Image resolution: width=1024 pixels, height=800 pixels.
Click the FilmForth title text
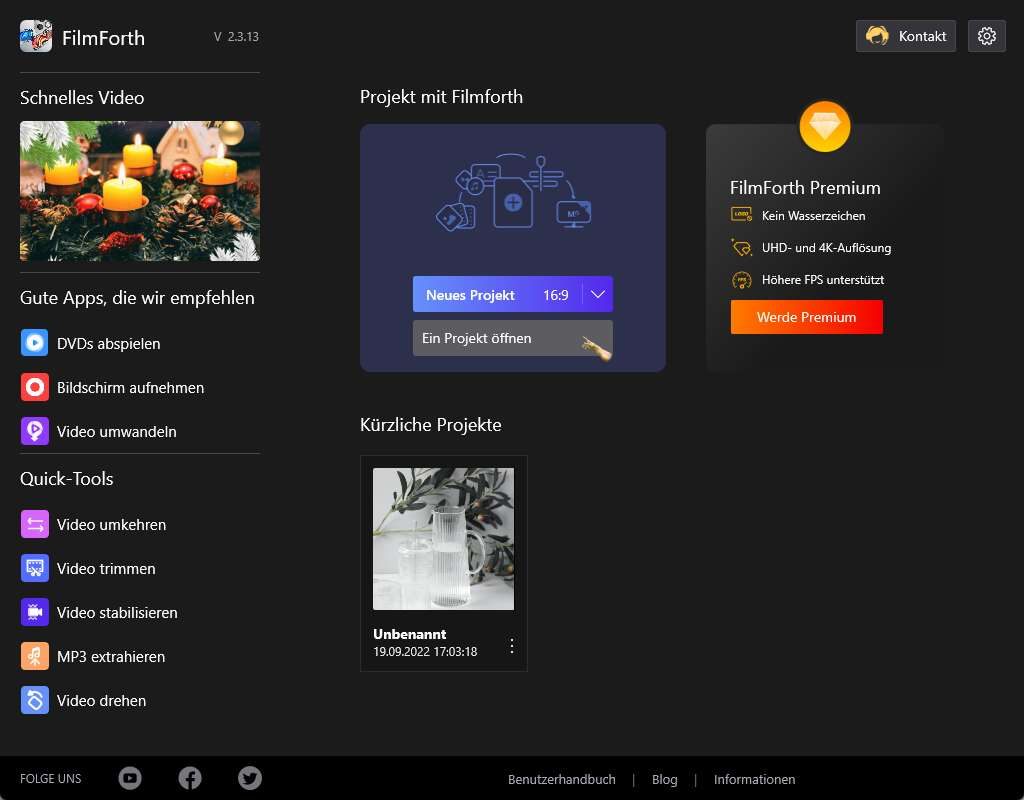coord(103,38)
